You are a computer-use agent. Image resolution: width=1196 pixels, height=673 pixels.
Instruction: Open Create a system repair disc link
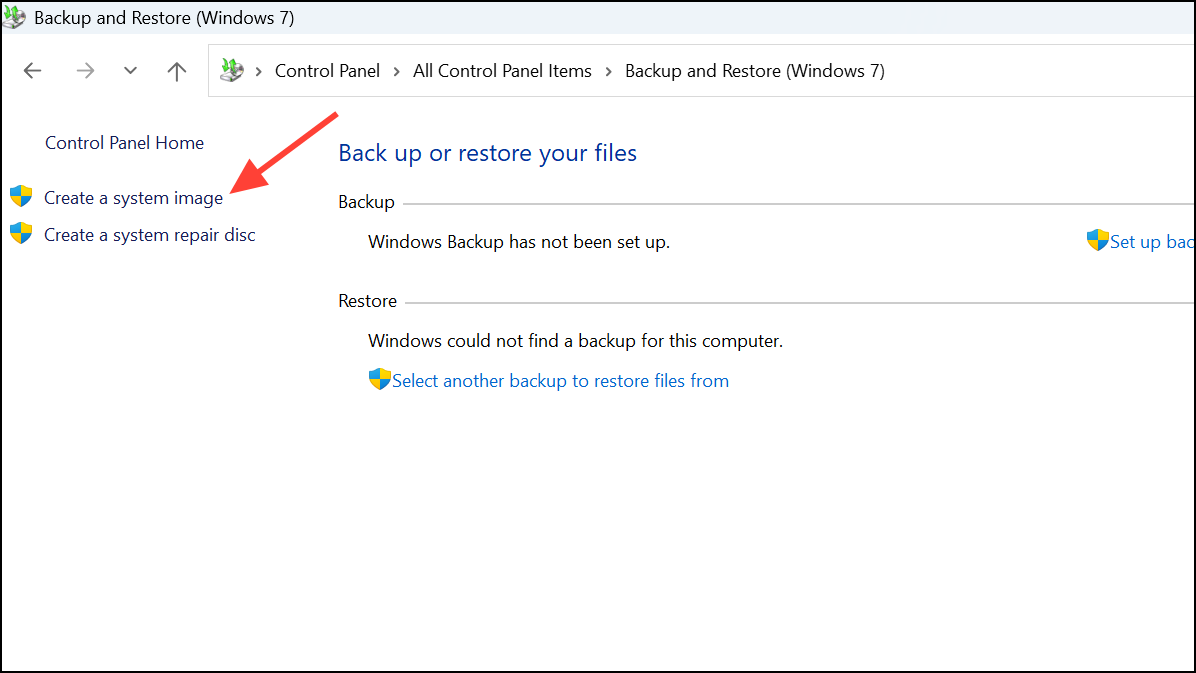(x=150, y=235)
